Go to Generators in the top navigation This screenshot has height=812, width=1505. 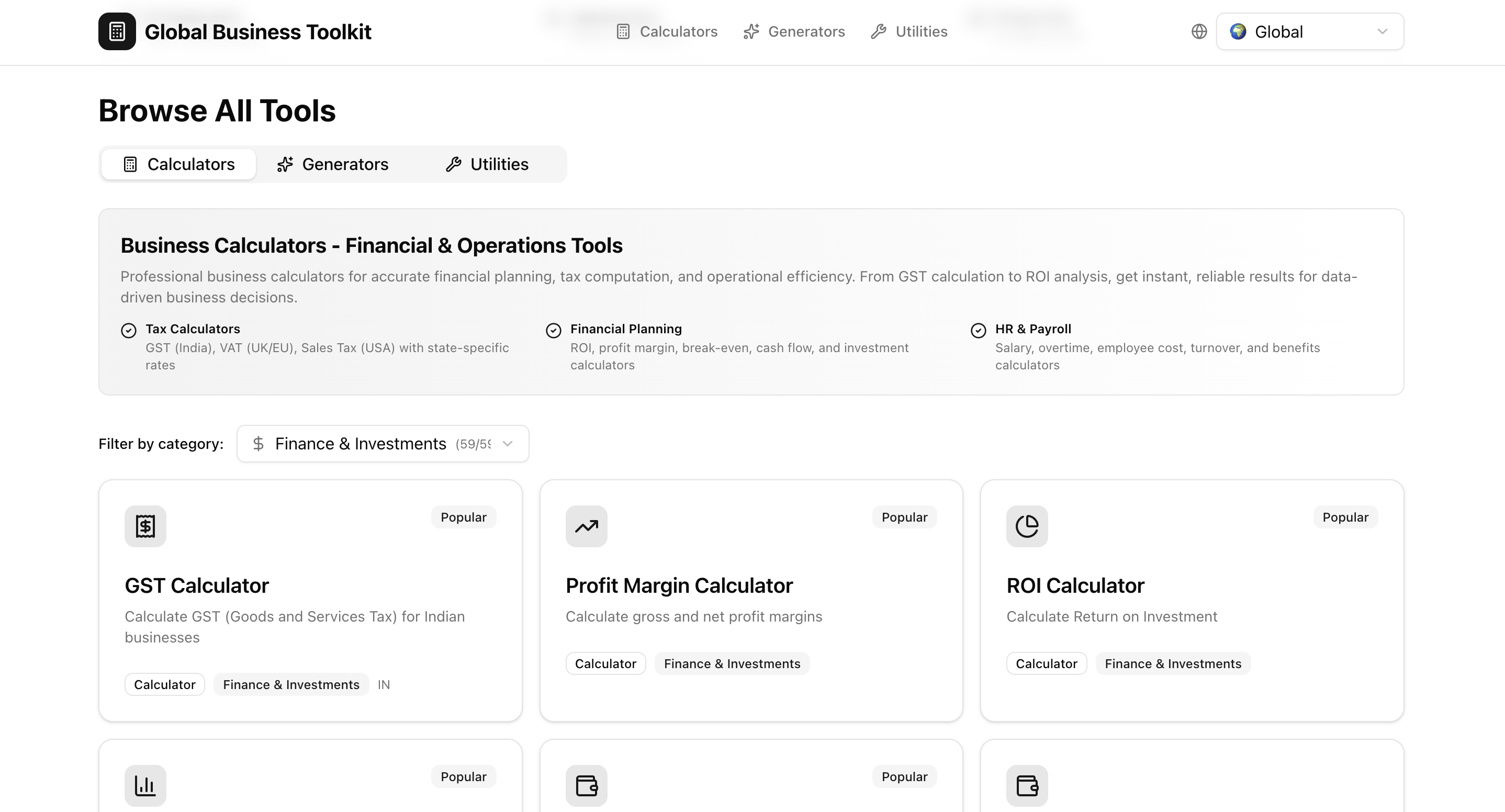pyautogui.click(x=794, y=31)
